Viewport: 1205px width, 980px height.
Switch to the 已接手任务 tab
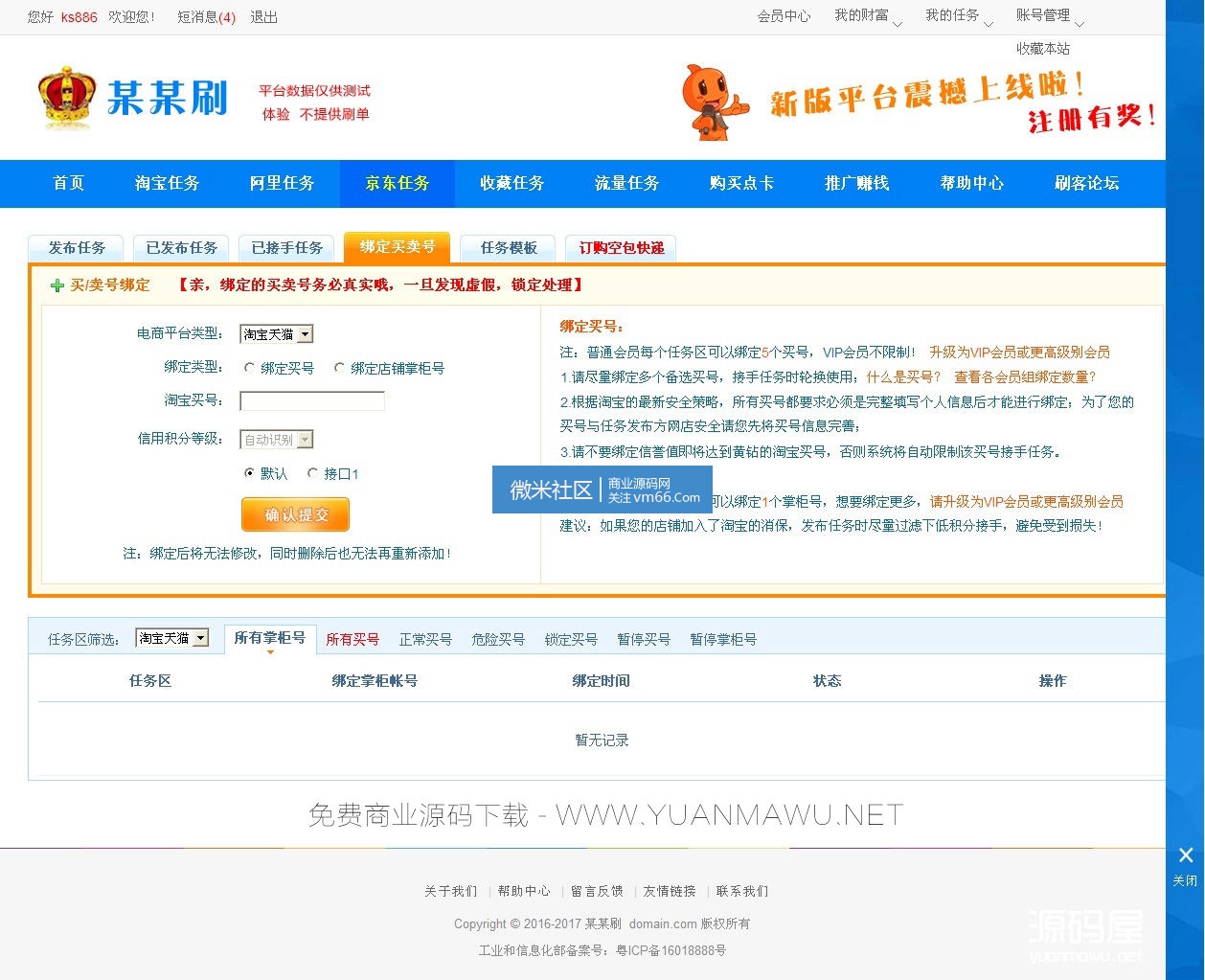click(287, 248)
